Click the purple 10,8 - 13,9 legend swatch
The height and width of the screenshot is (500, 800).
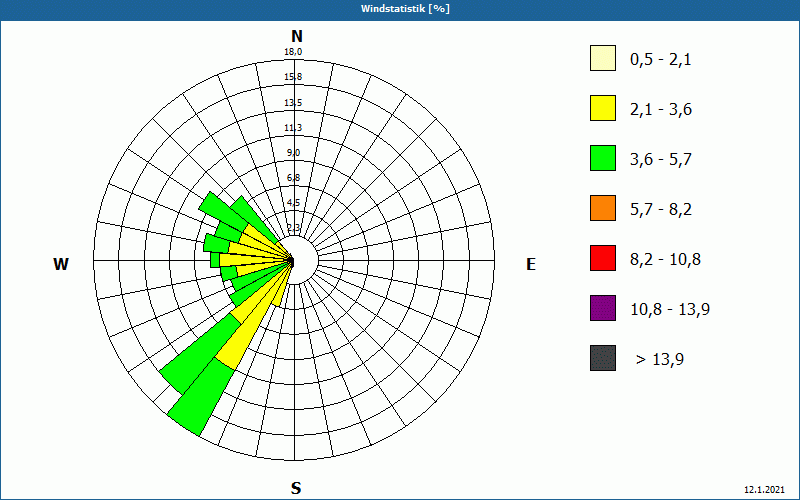(603, 308)
